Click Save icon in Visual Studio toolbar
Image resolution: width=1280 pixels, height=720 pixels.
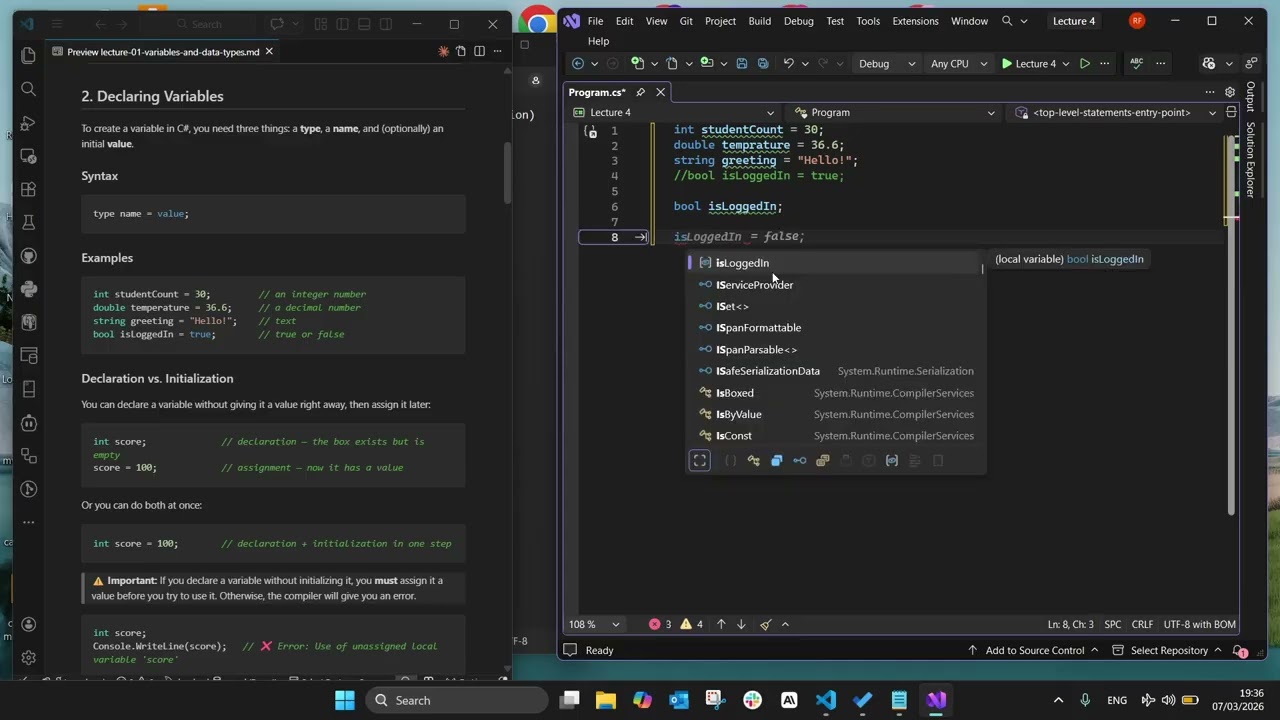coord(742,64)
